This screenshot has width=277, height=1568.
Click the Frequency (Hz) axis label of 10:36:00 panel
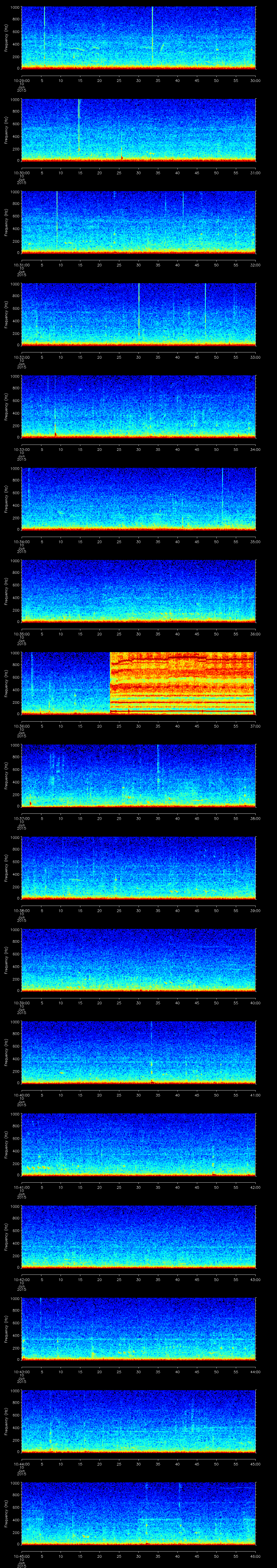6,683
